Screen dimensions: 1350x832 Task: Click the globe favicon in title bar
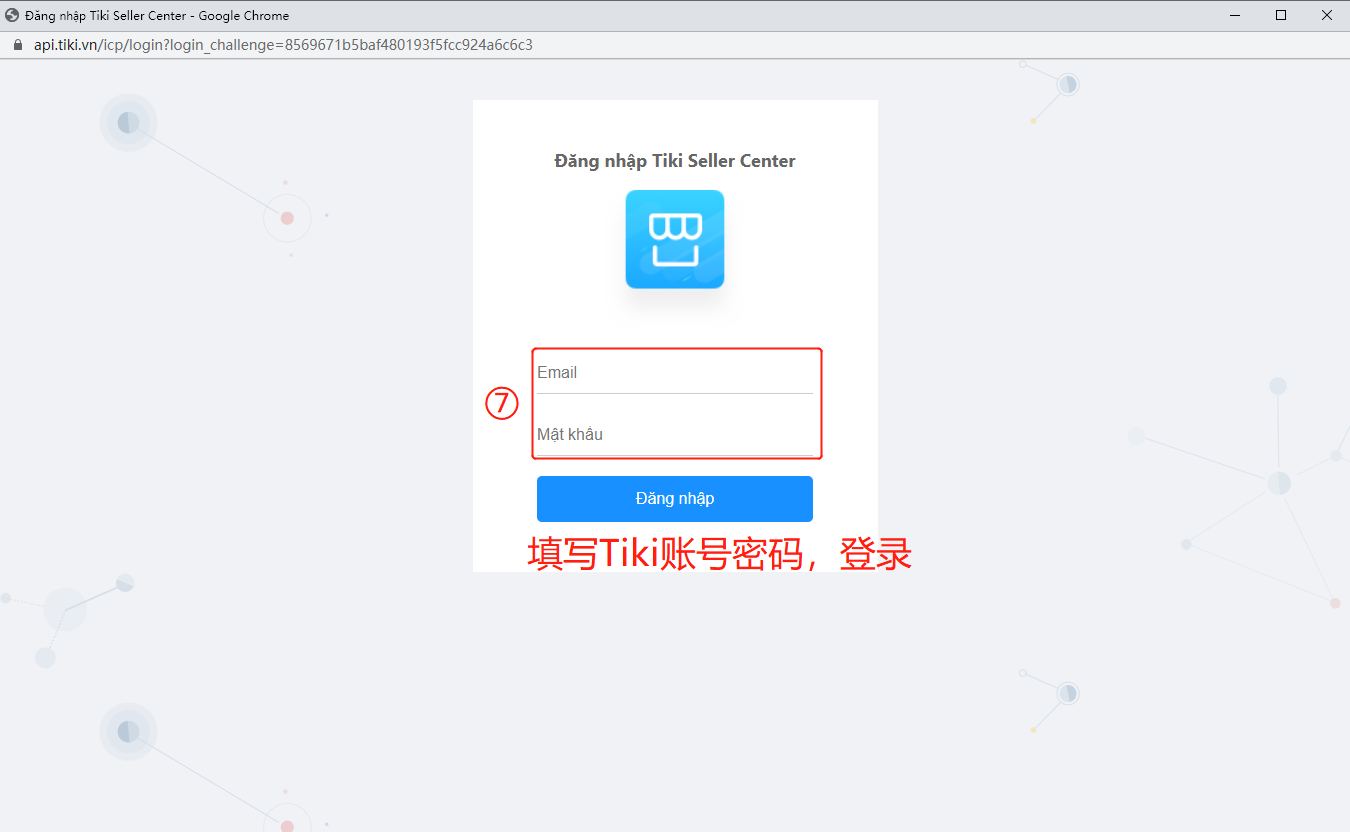pos(13,15)
